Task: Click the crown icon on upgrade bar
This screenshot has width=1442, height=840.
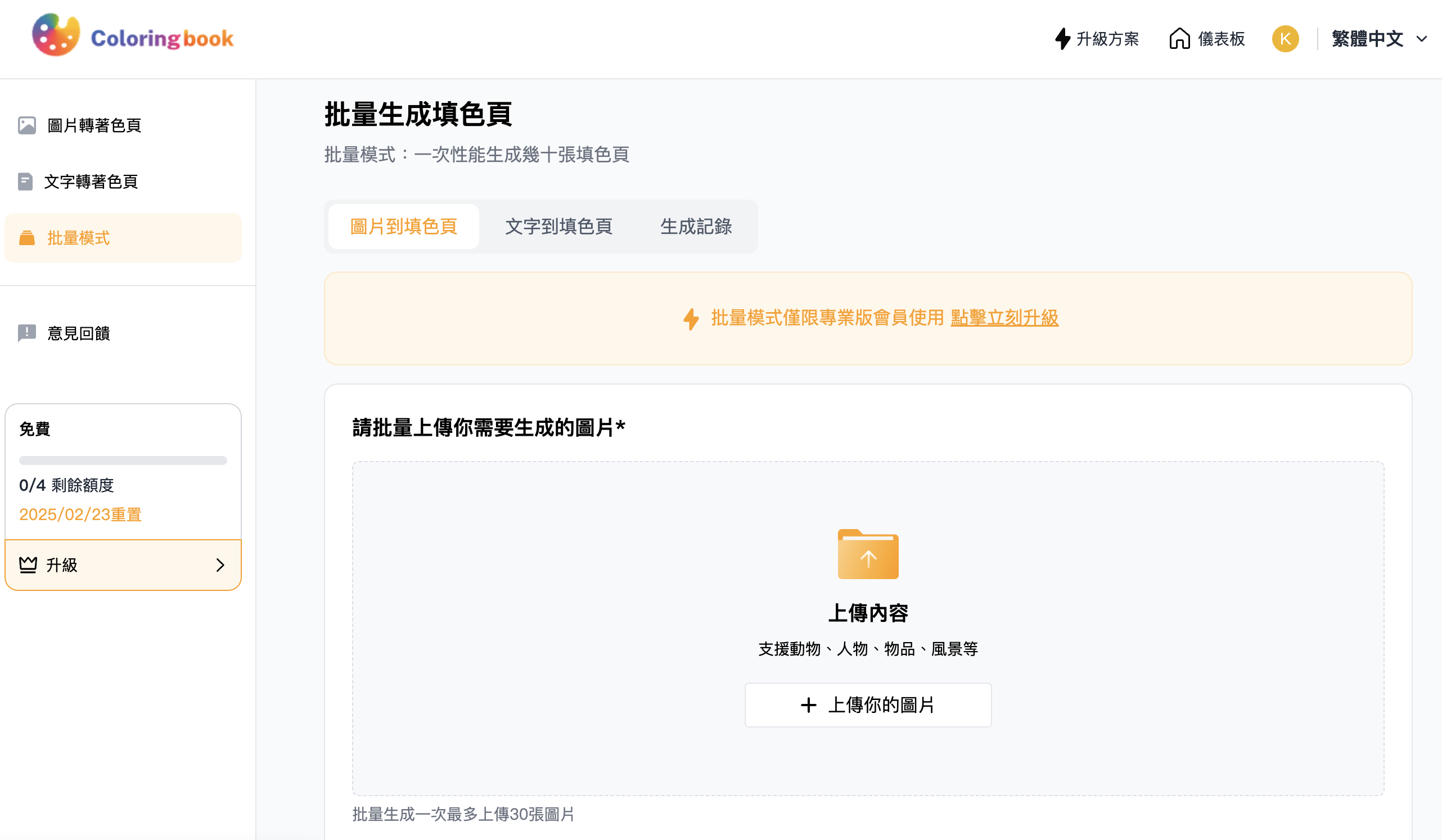Action: [28, 564]
